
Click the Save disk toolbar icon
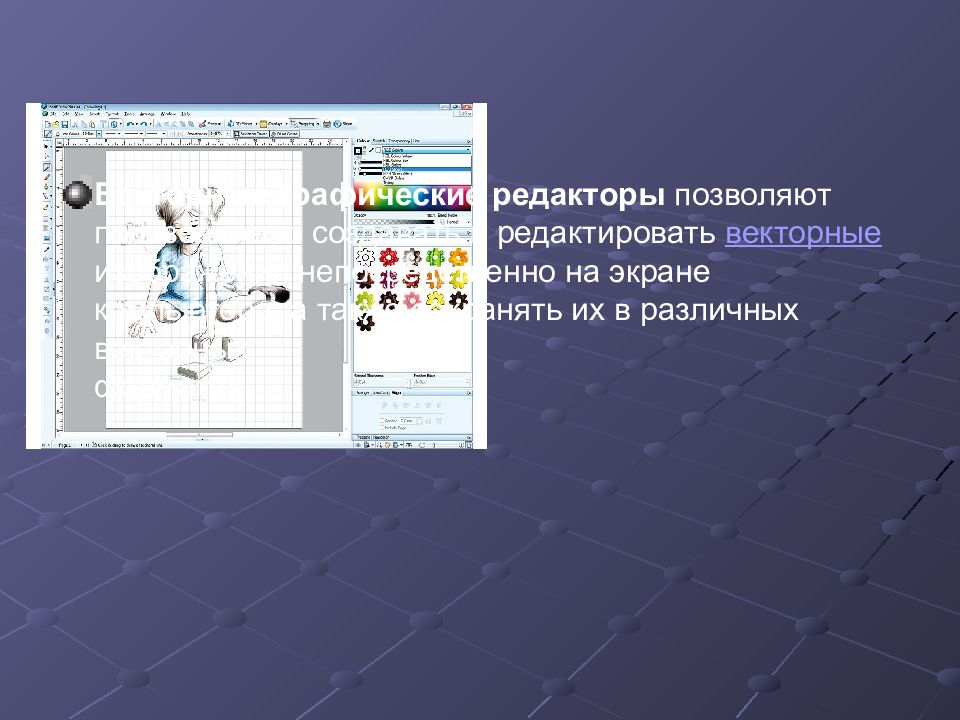pos(65,124)
